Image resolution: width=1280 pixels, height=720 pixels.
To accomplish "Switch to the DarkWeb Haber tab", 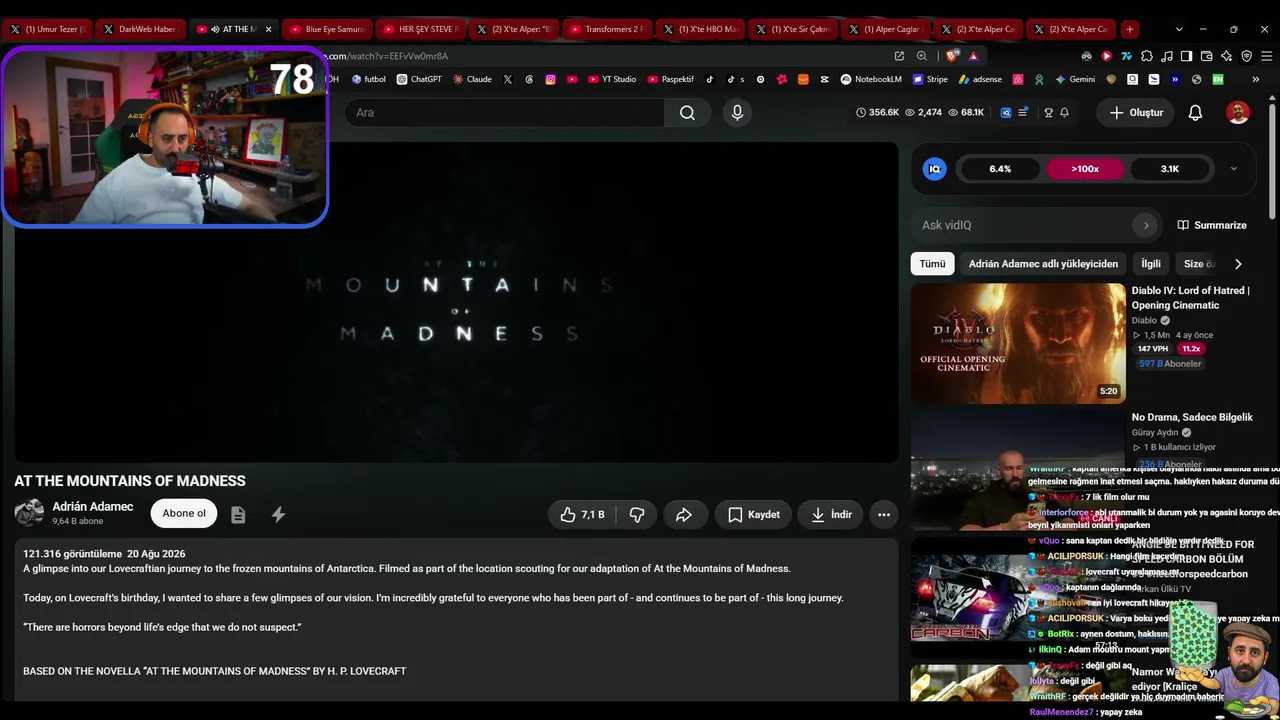I will tap(140, 29).
